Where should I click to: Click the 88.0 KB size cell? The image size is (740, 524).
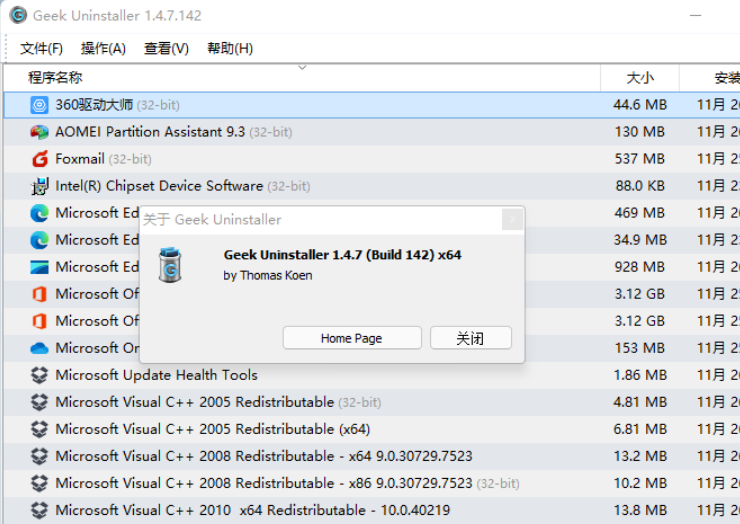coord(640,186)
